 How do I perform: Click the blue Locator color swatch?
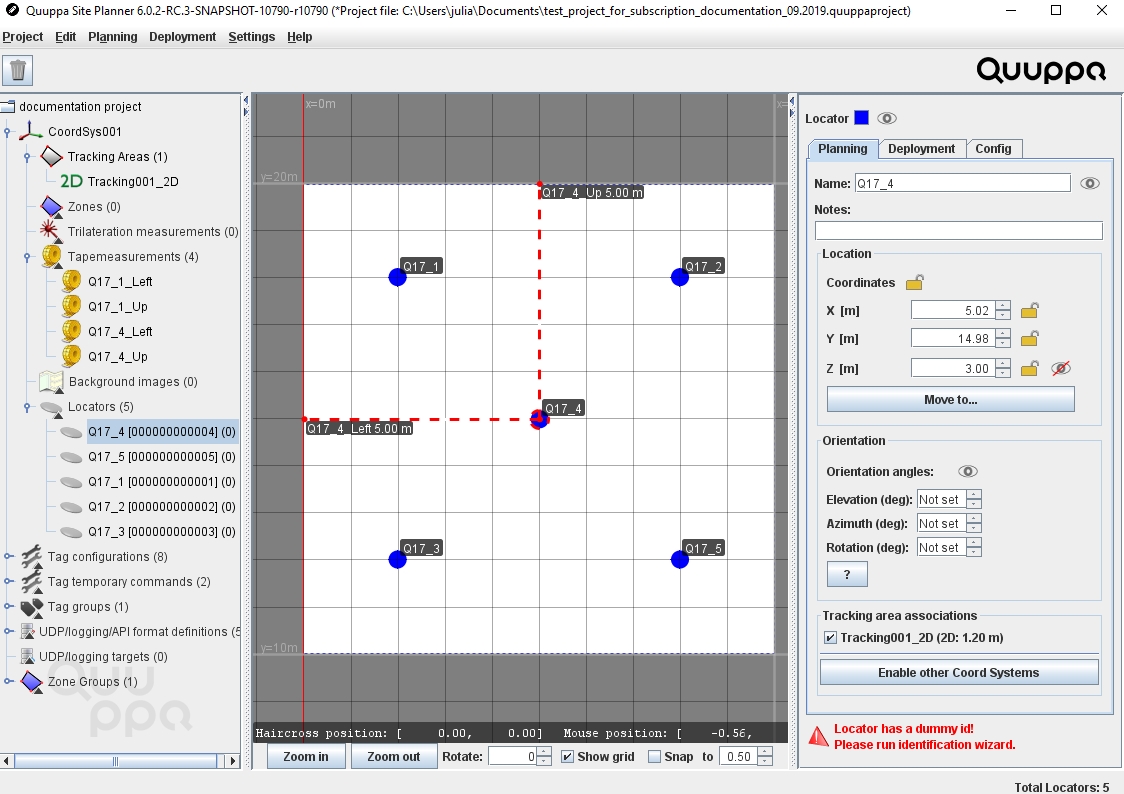[x=862, y=118]
